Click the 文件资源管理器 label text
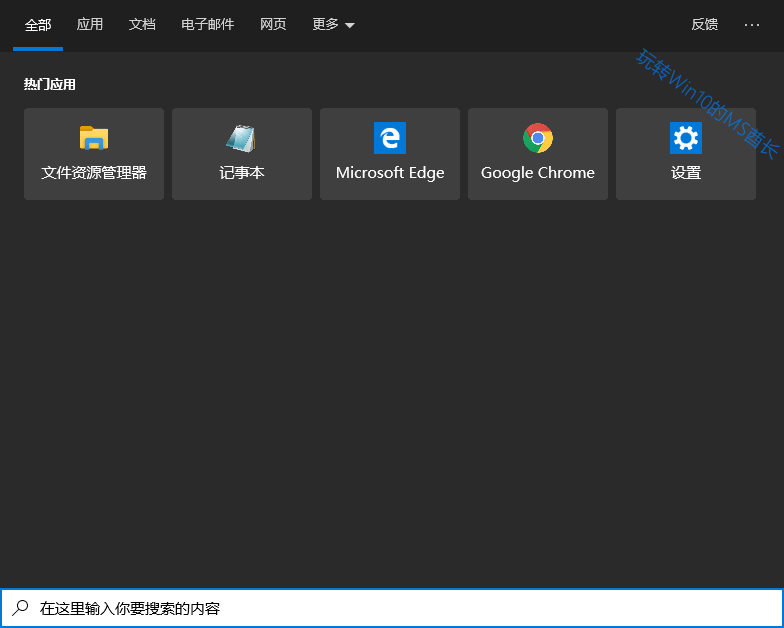Viewport: 784px width, 628px height. click(94, 172)
